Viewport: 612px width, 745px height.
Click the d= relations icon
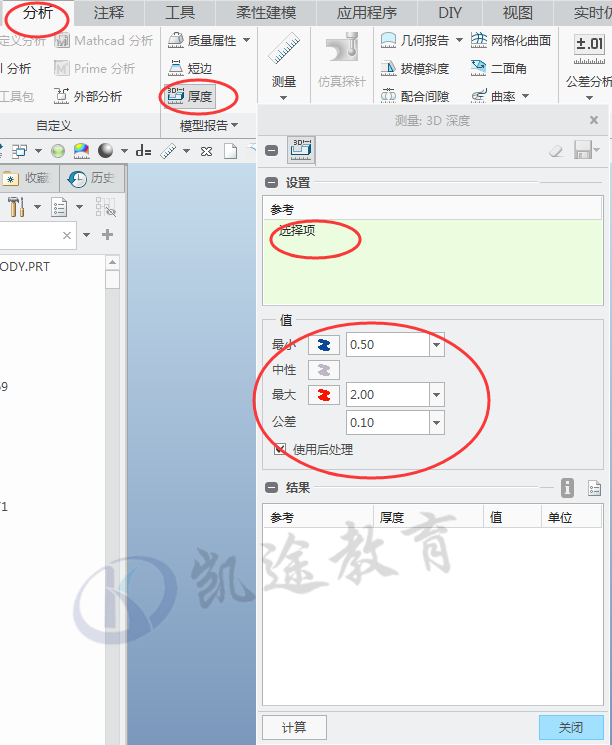143,151
